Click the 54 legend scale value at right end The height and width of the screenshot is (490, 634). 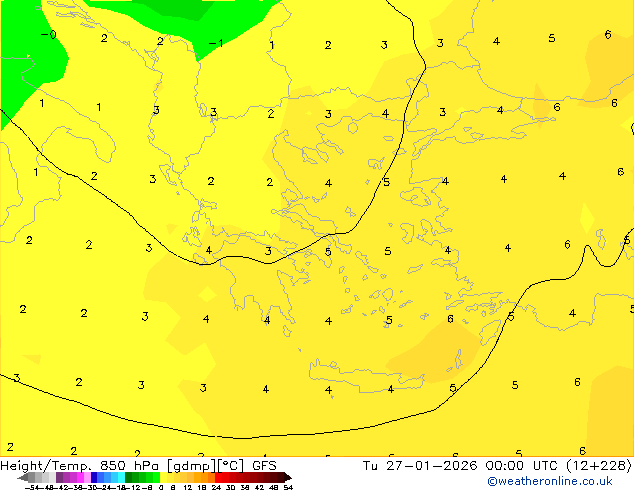click(288, 488)
